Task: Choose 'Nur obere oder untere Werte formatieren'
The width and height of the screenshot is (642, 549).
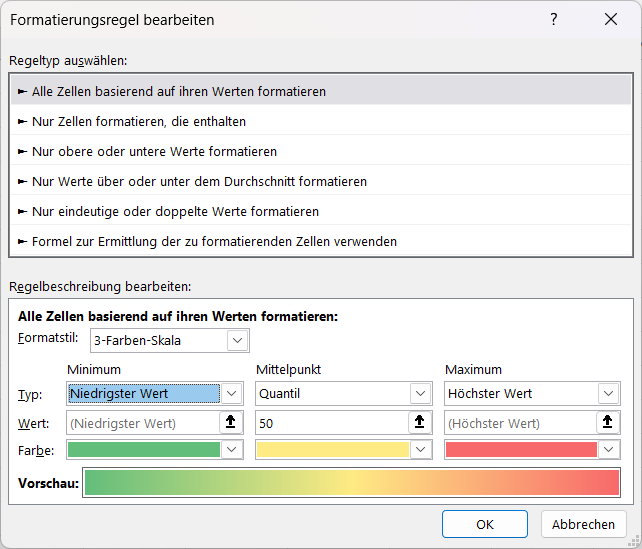Action: point(154,151)
